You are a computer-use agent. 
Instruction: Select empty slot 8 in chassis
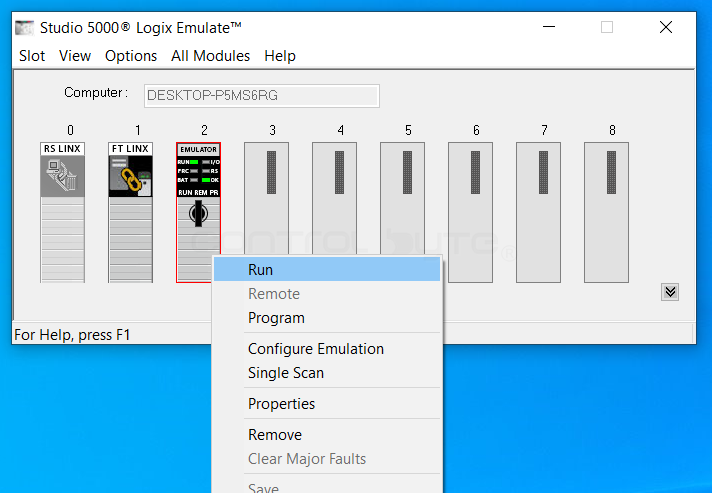point(607,212)
